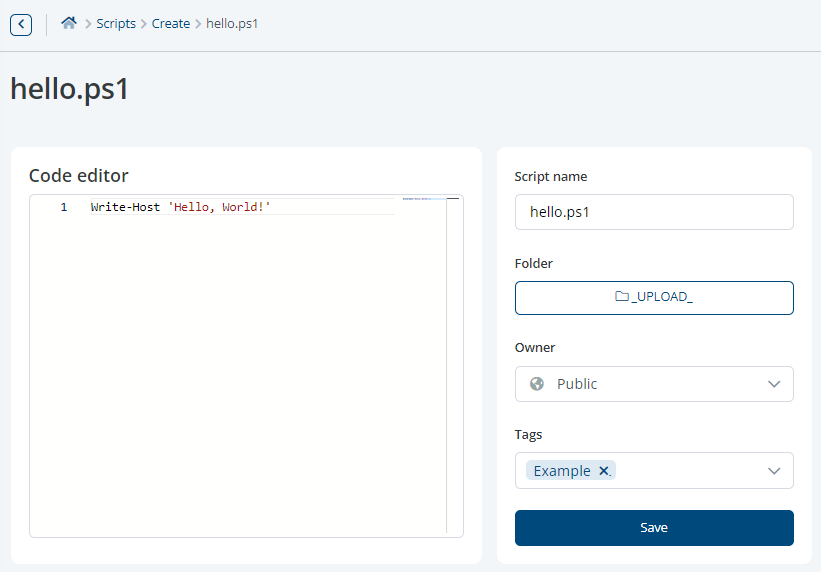Click the globe icon in Owner field
Screen dimensions: 821x572
pyautogui.click(x=537, y=384)
